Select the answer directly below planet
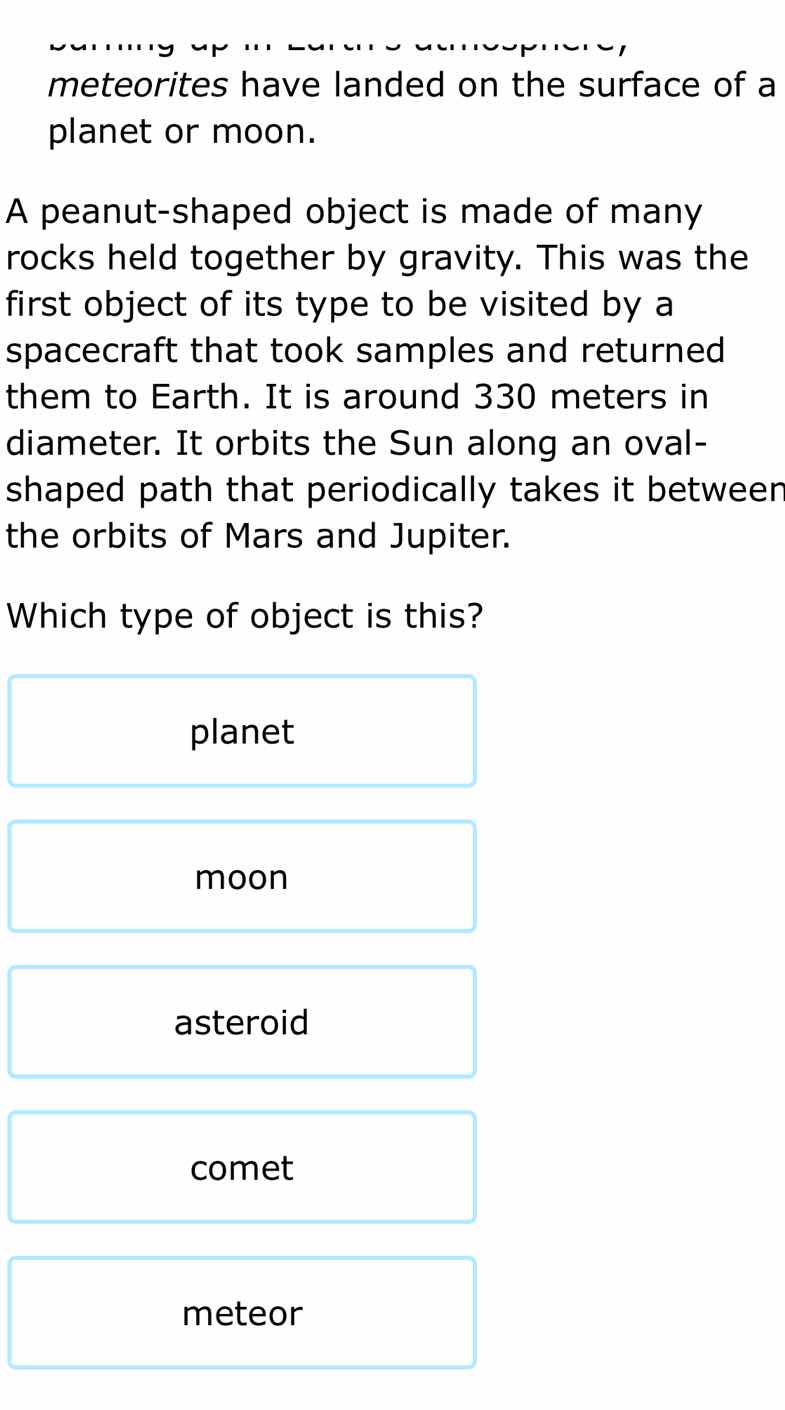 click(241, 877)
